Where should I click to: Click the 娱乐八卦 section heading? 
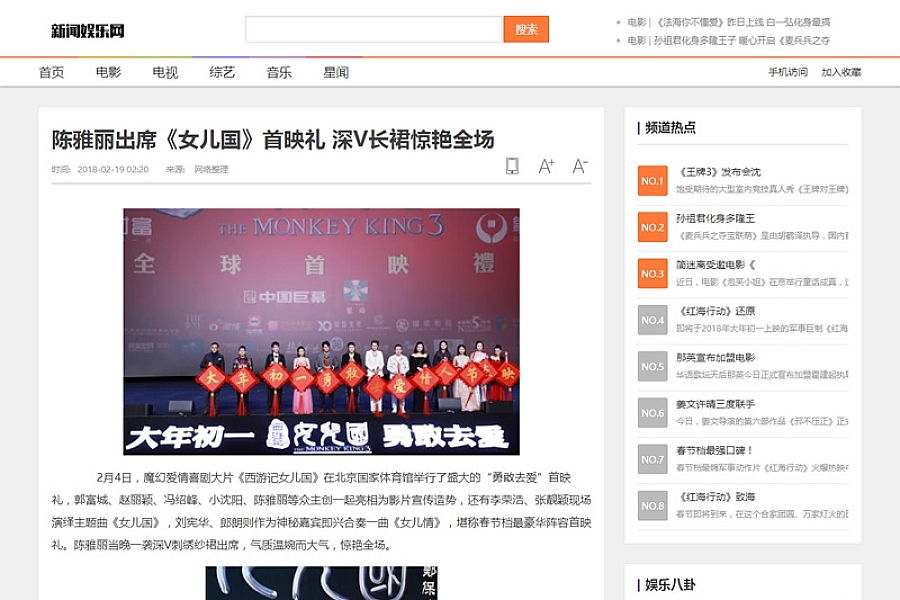pyautogui.click(x=670, y=584)
